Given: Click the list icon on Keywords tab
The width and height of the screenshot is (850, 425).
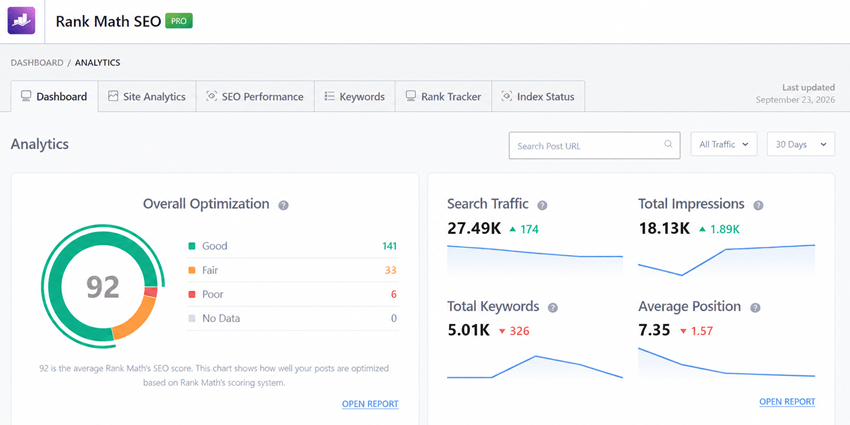Looking at the screenshot, I should click(329, 96).
